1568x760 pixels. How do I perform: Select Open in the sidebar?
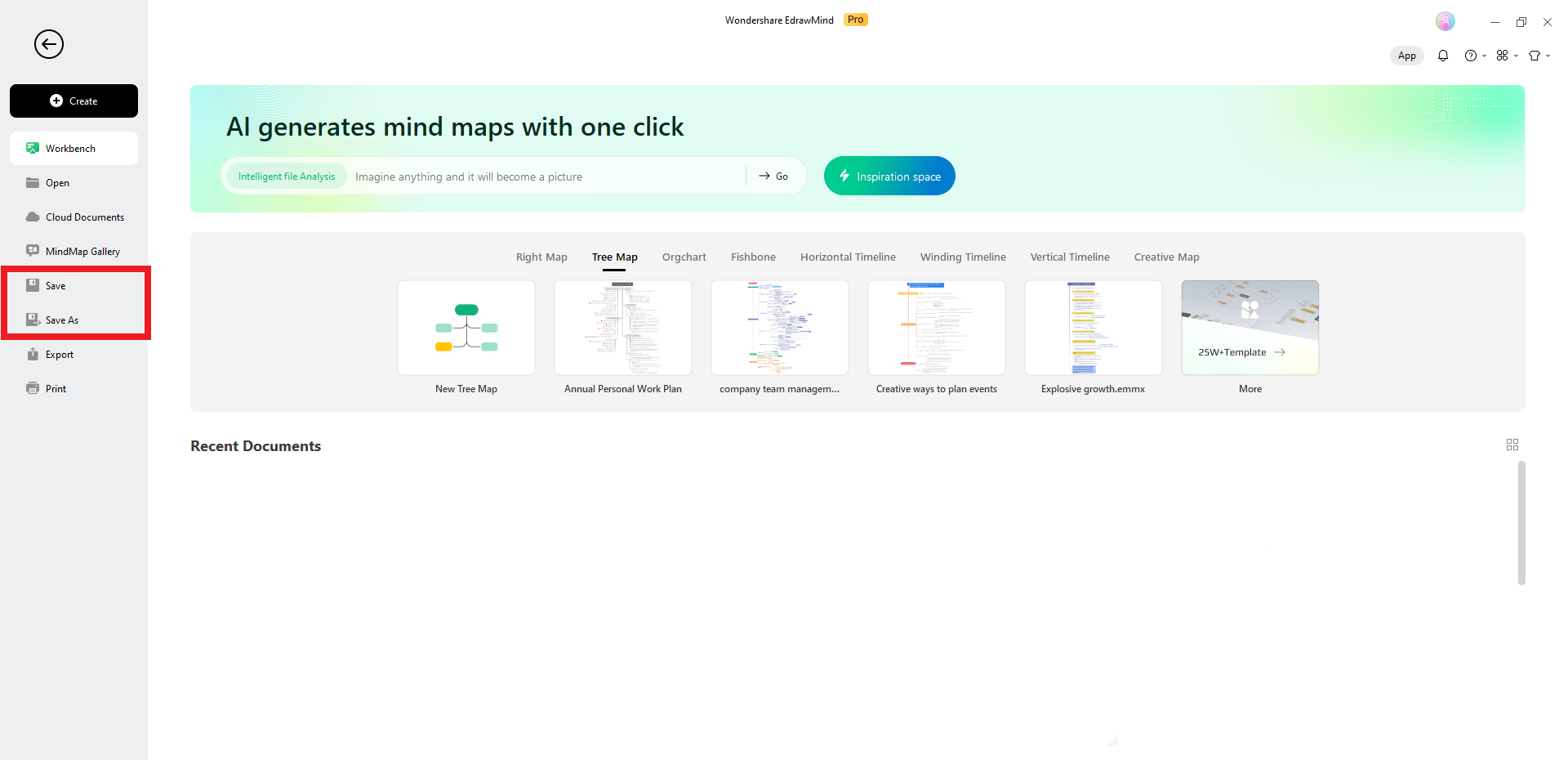pyautogui.click(x=73, y=183)
